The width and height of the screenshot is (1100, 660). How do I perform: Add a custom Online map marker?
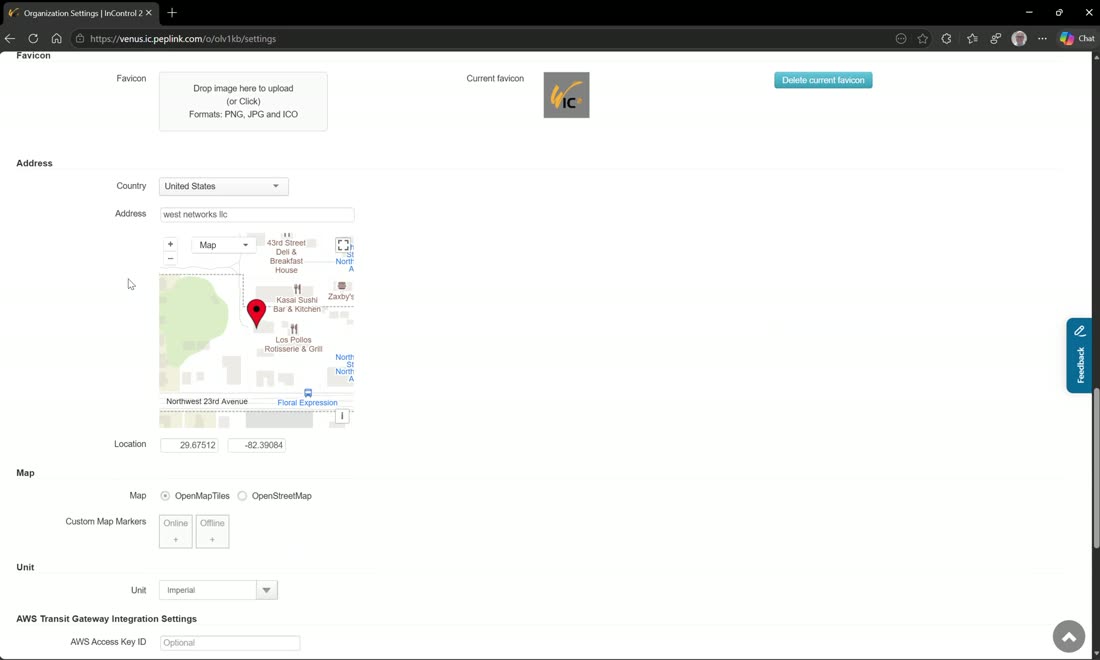pyautogui.click(x=175, y=532)
